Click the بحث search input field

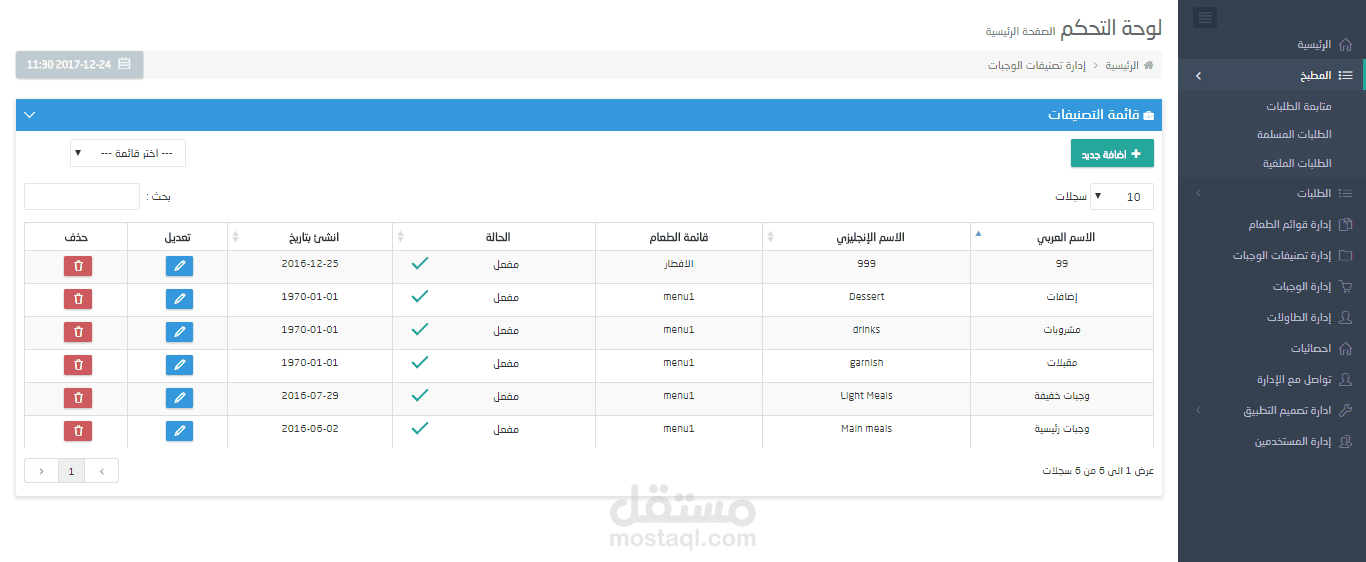[82, 197]
